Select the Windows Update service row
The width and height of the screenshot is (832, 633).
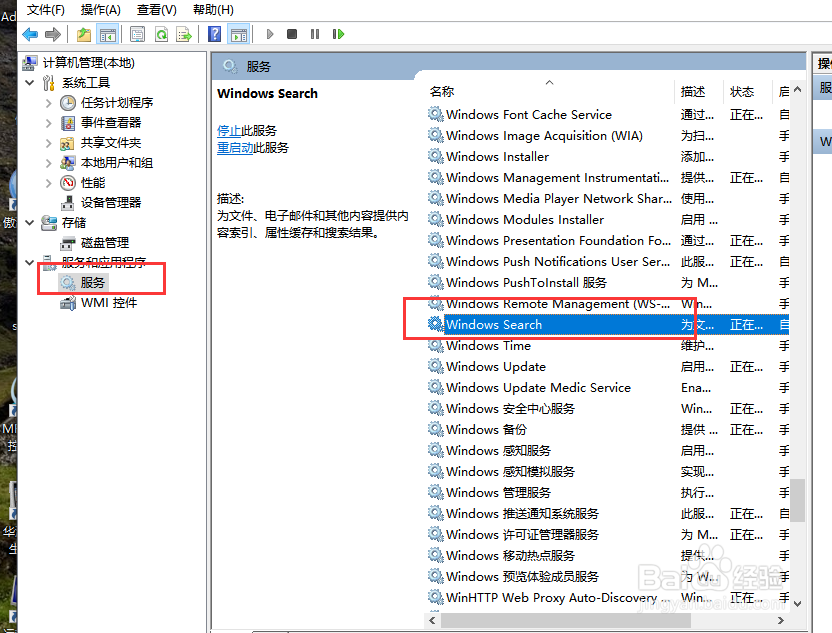pyautogui.click(x=608, y=367)
